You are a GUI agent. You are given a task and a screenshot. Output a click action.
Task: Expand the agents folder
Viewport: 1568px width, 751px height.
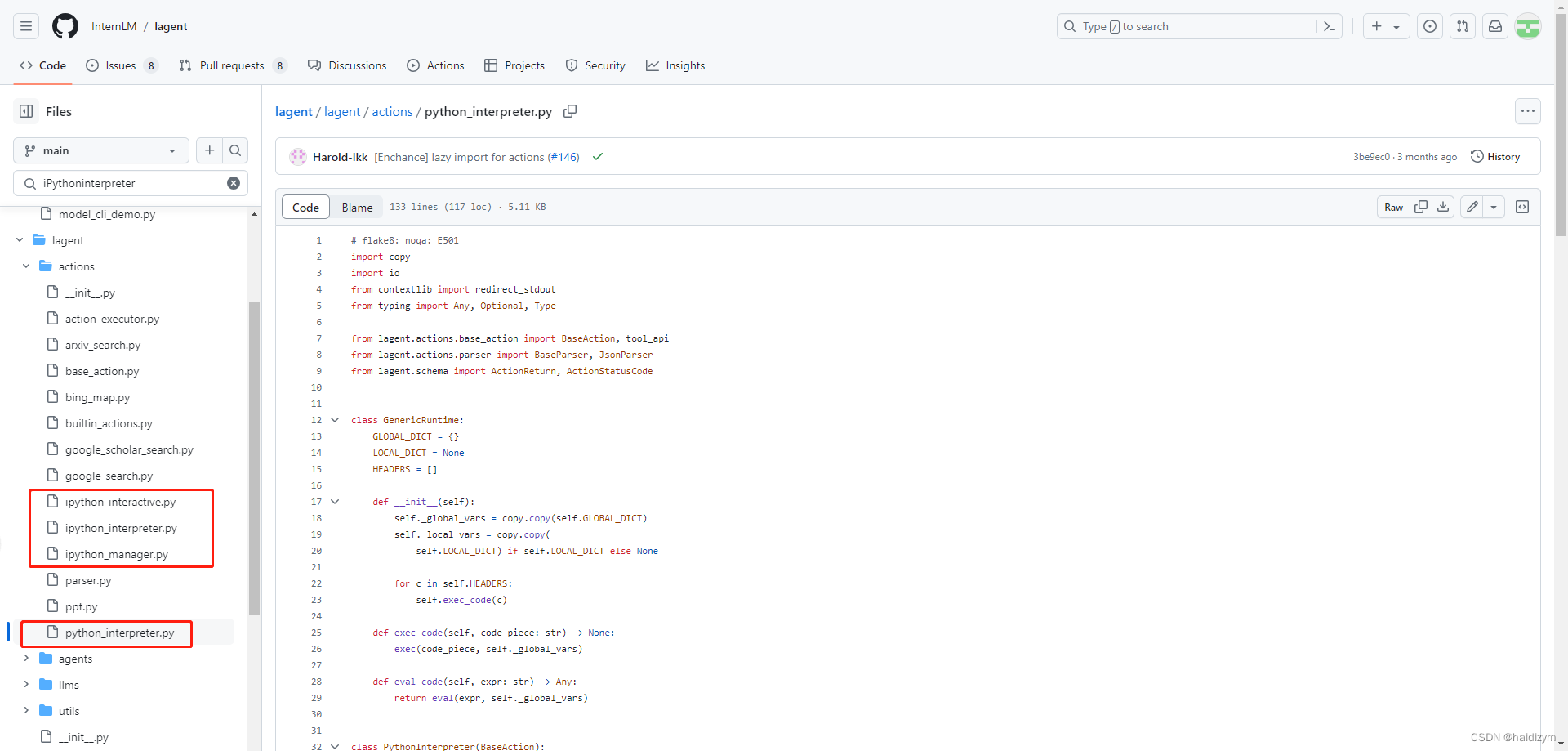point(26,659)
